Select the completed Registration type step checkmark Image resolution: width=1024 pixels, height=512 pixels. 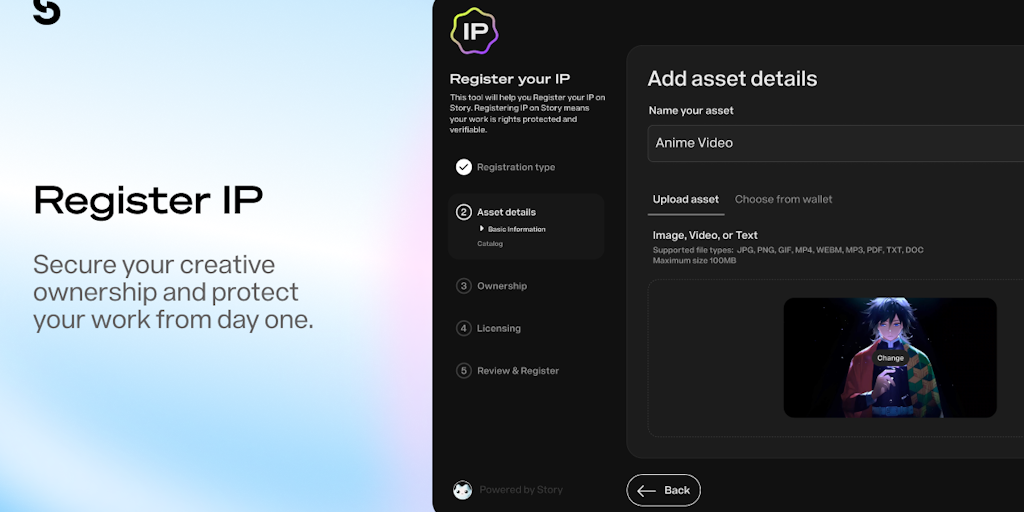(x=464, y=167)
